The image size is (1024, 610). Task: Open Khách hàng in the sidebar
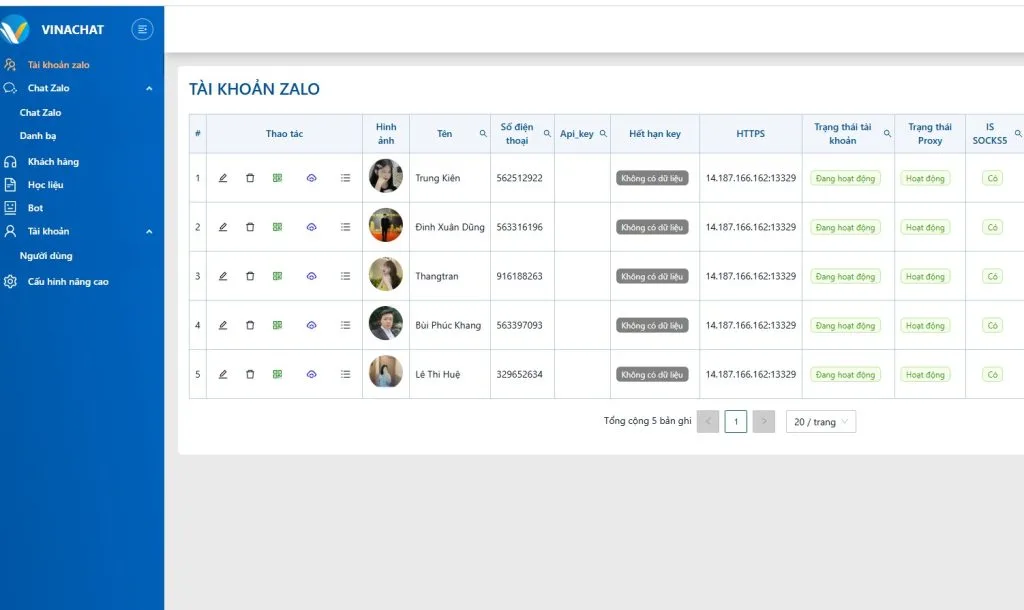pyautogui.click(x=53, y=162)
